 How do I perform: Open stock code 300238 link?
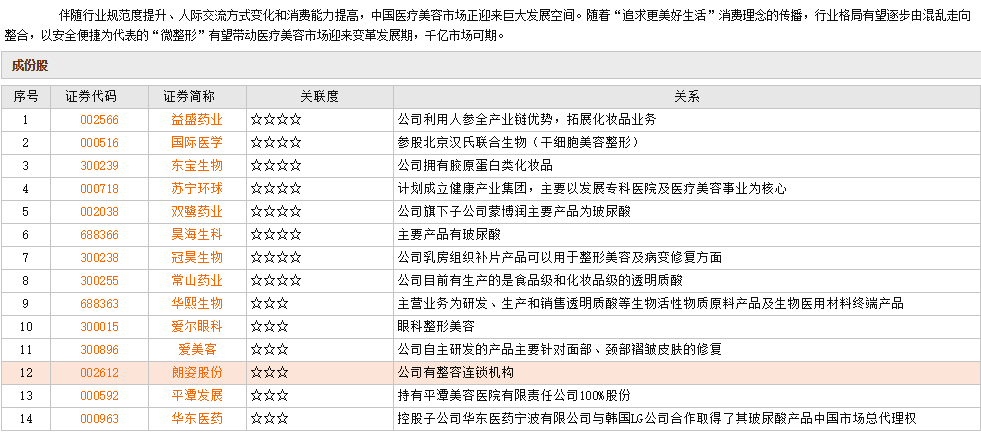click(99, 257)
